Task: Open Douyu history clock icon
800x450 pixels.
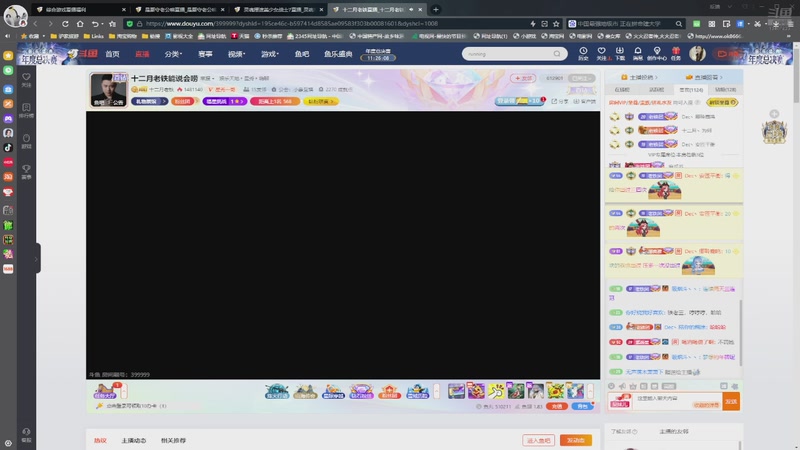Action: pos(583,53)
